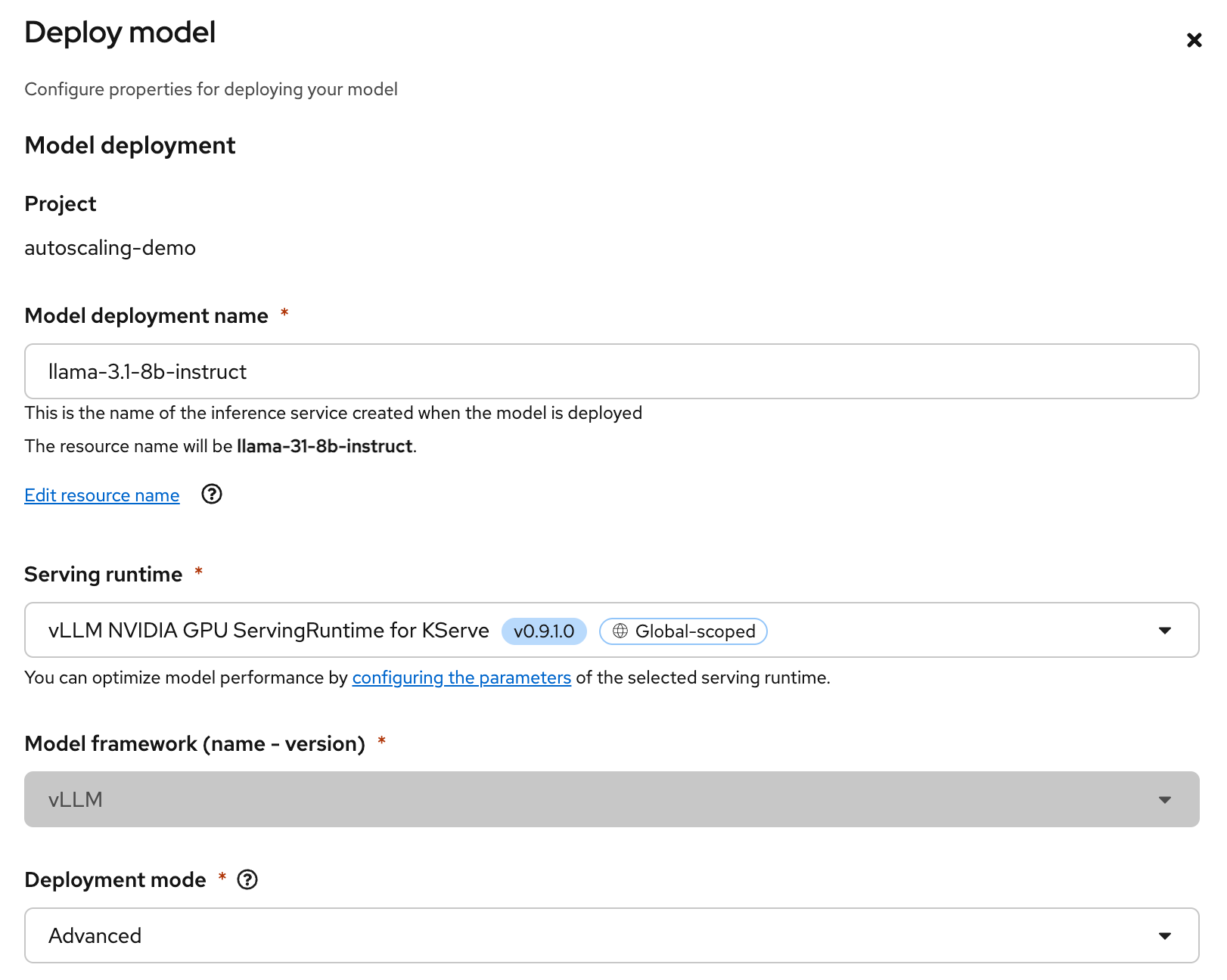Click the autoscaling-demo project name

click(110, 248)
